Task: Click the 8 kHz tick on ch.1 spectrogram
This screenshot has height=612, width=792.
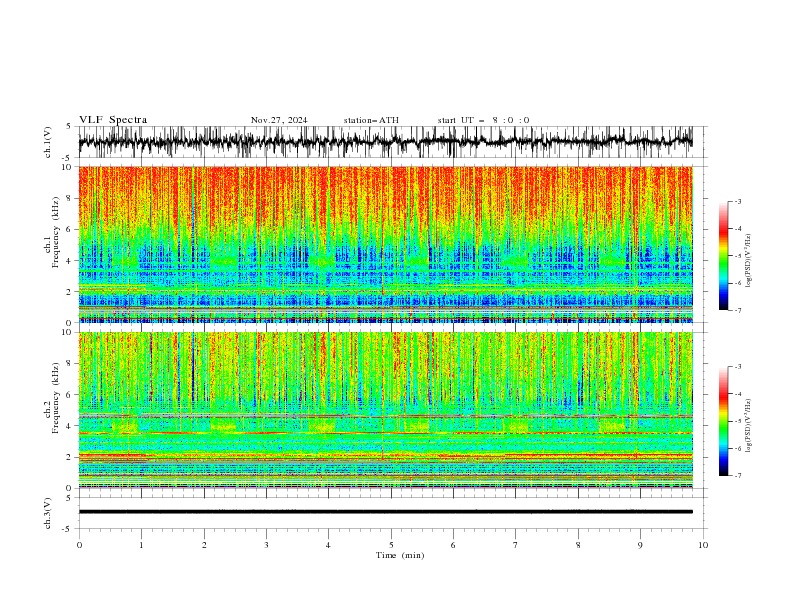Action: (x=70, y=198)
